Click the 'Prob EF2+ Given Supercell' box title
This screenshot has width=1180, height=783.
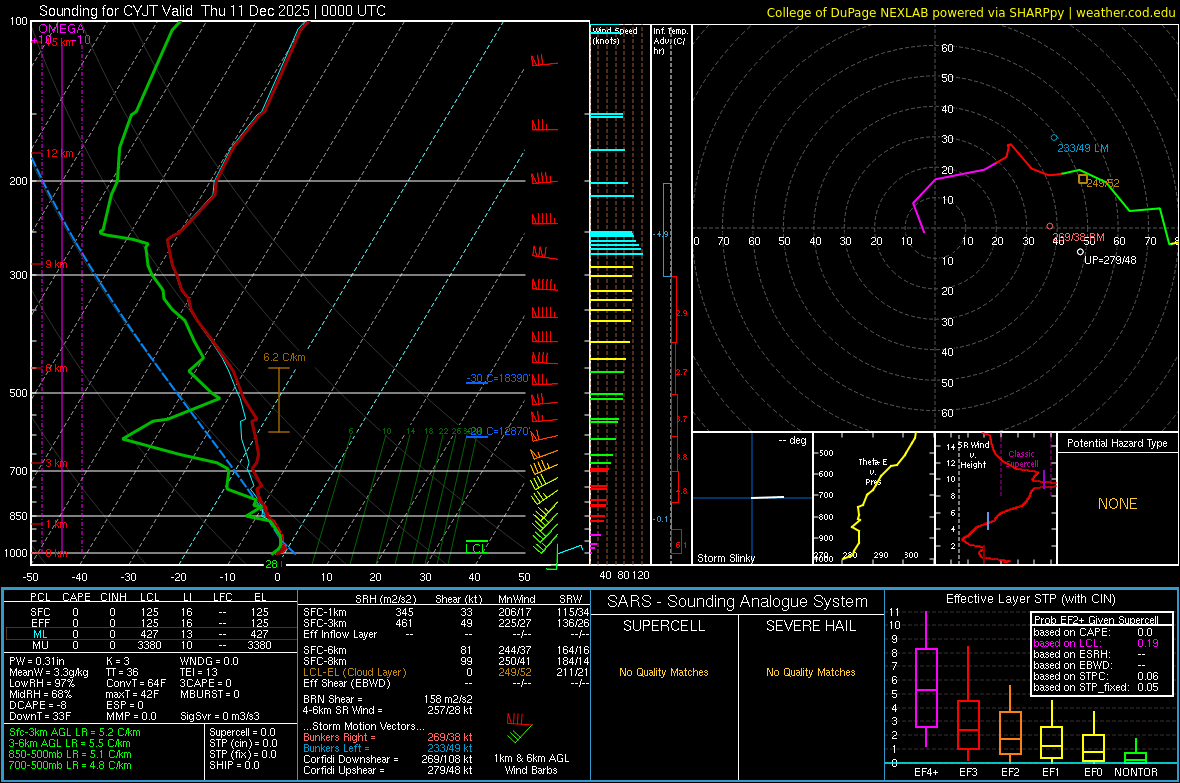pyautogui.click(x=1096, y=620)
